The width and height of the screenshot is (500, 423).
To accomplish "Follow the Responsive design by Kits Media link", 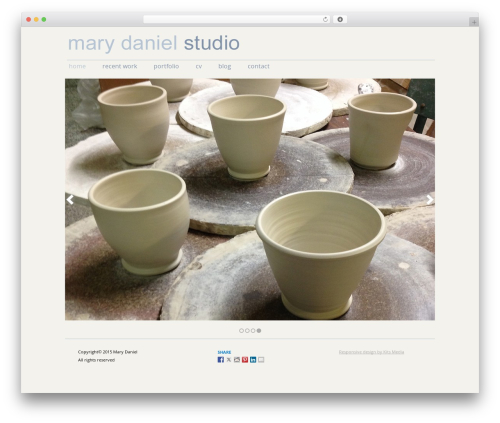I will pos(371,352).
